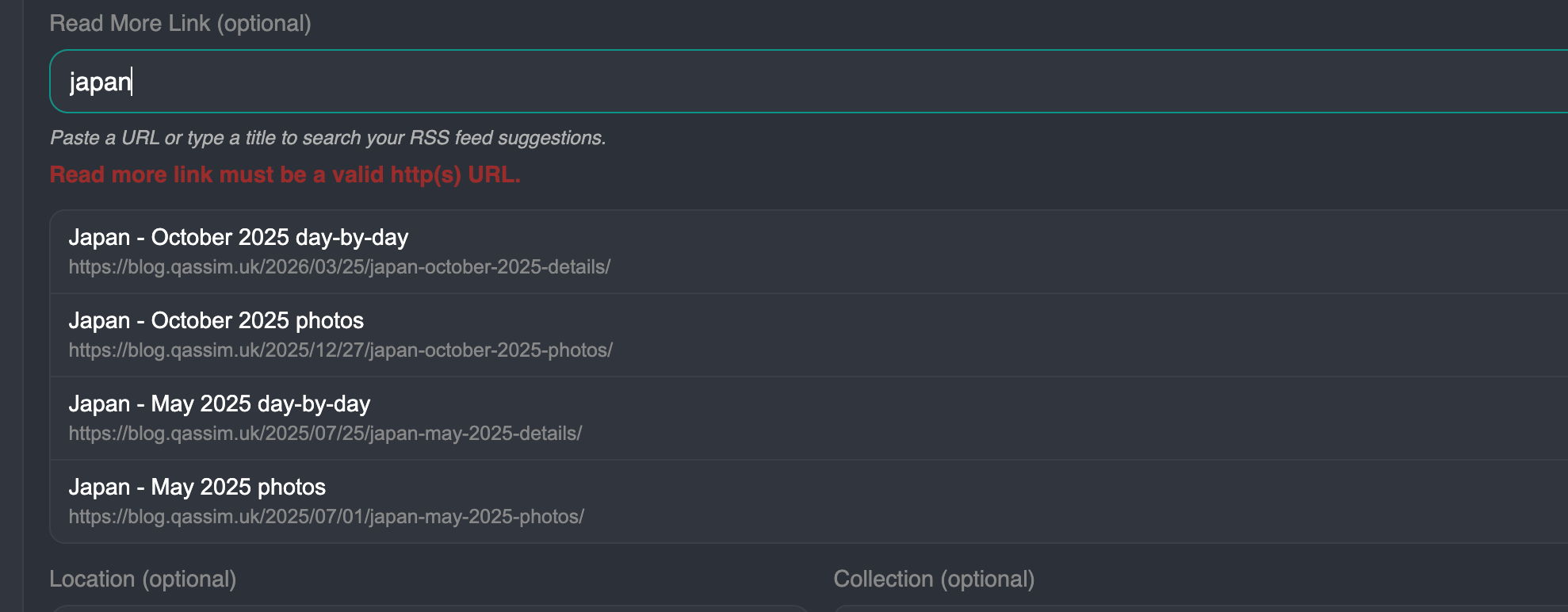This screenshot has height=612, width=1568.
Task: Select "Japan - May 2025 photos" suggestion title
Action: (x=197, y=488)
